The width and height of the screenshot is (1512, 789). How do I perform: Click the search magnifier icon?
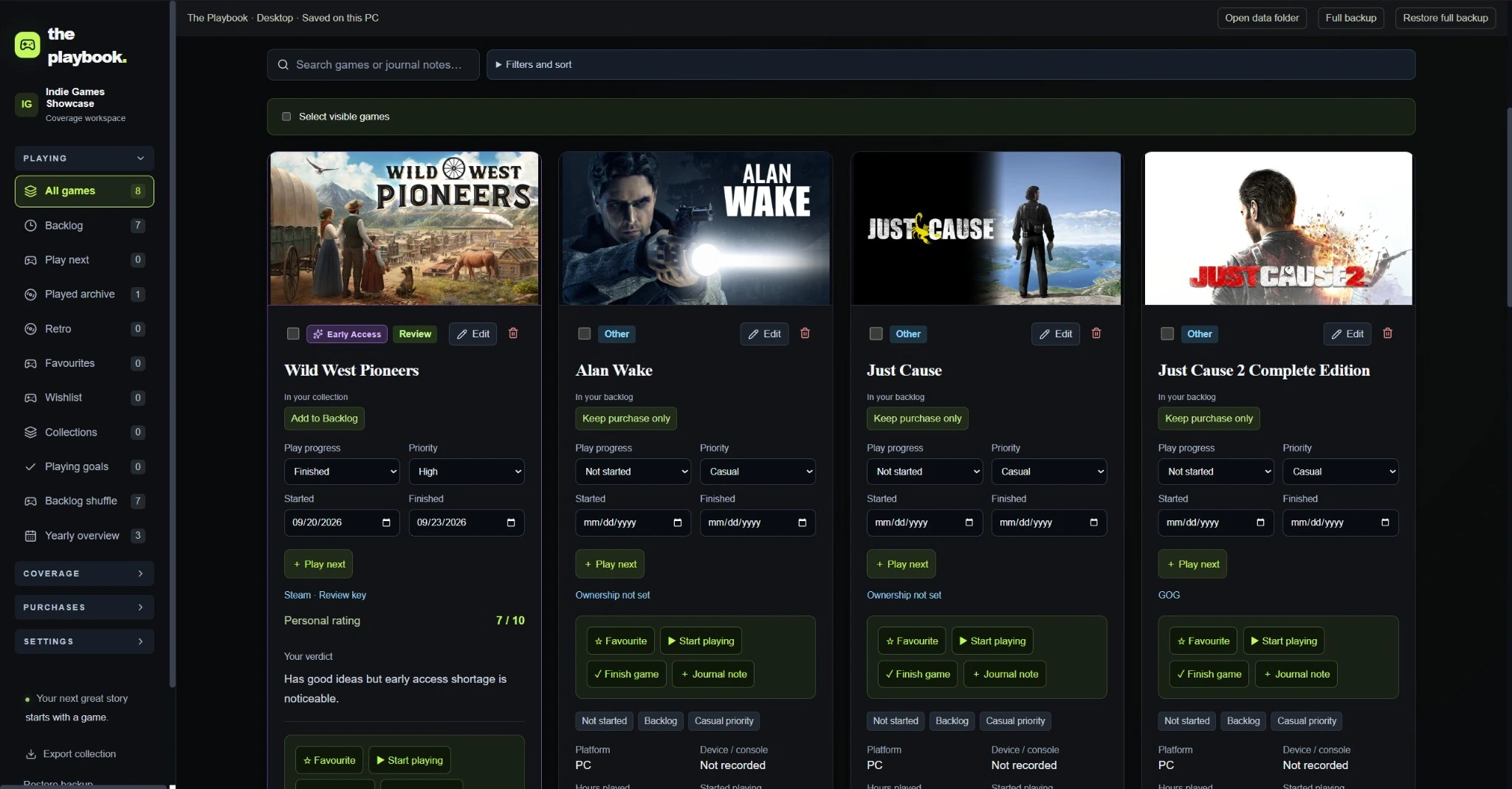(283, 65)
